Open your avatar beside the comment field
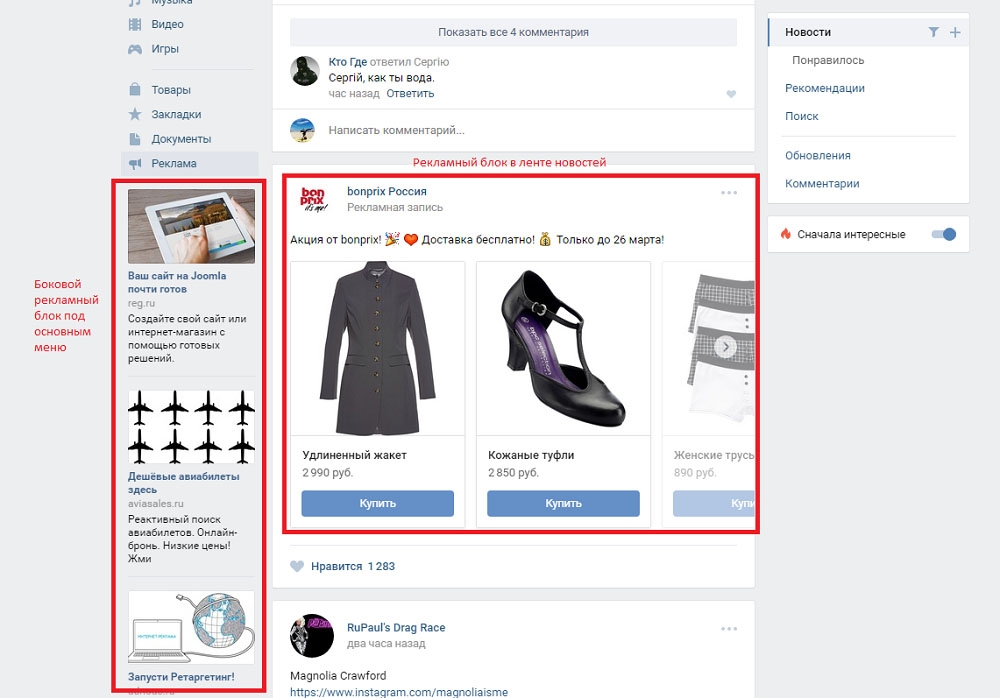 302,130
